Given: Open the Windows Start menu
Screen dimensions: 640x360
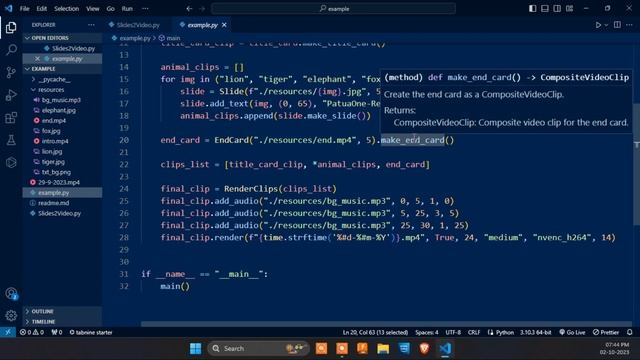Looking at the screenshot, I should (196, 349).
